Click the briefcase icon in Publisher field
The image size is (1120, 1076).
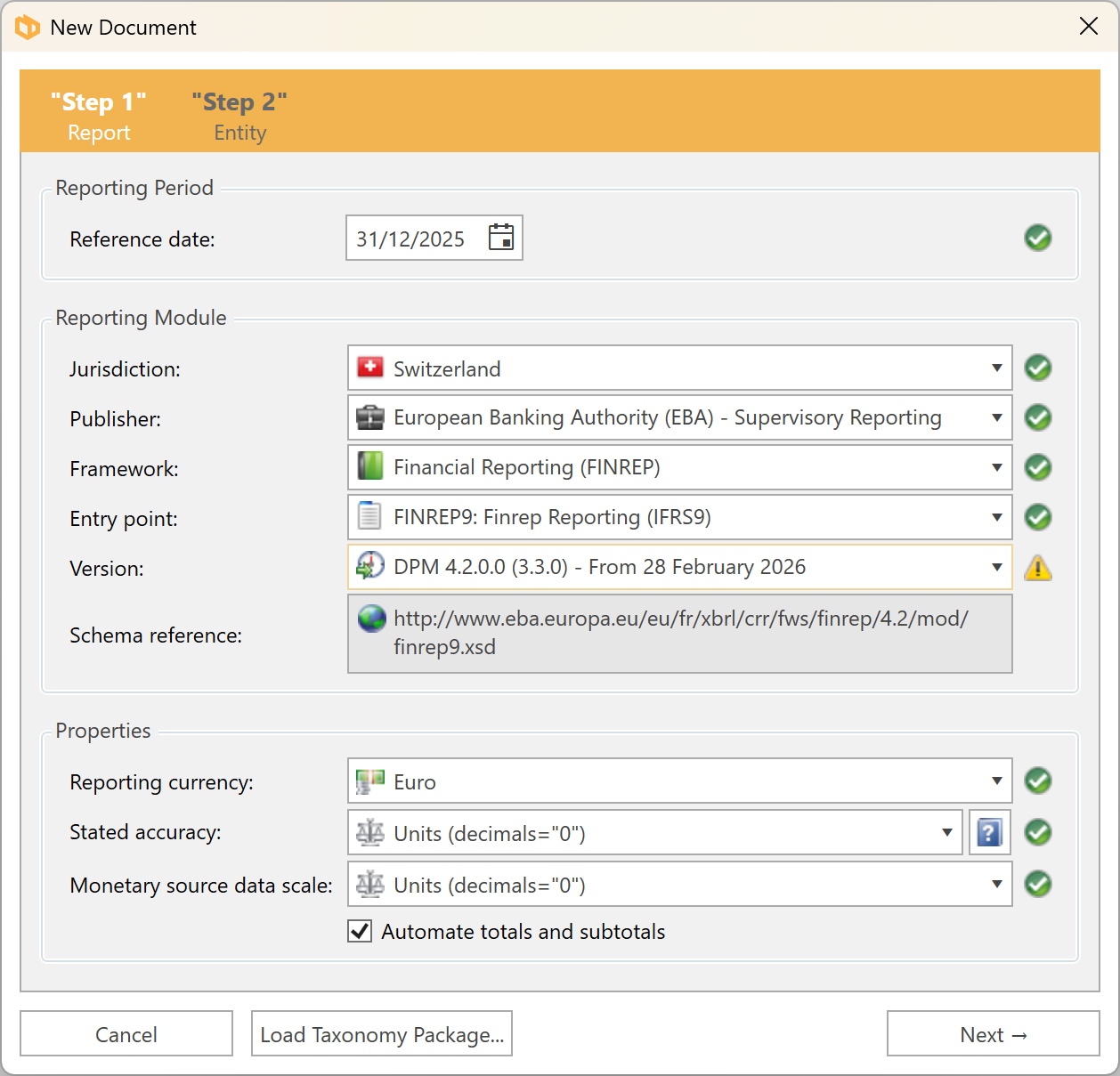tap(370, 417)
